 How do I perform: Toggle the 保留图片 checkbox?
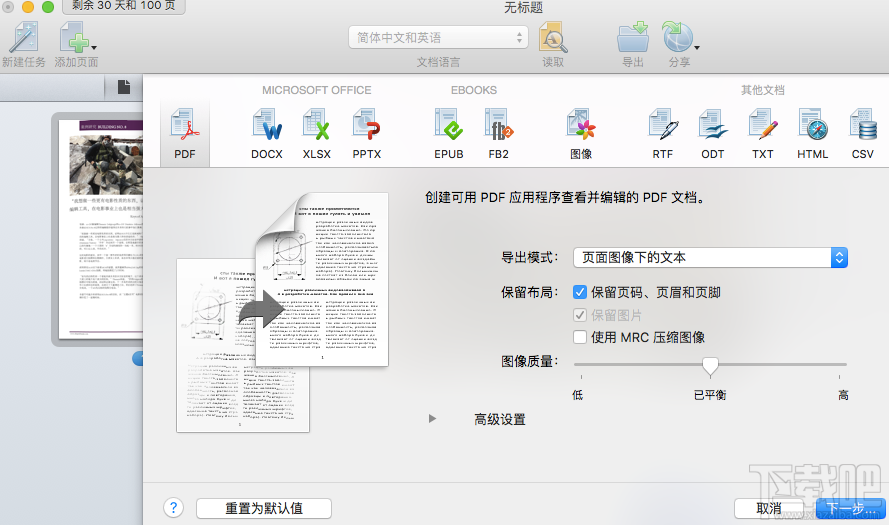579,315
